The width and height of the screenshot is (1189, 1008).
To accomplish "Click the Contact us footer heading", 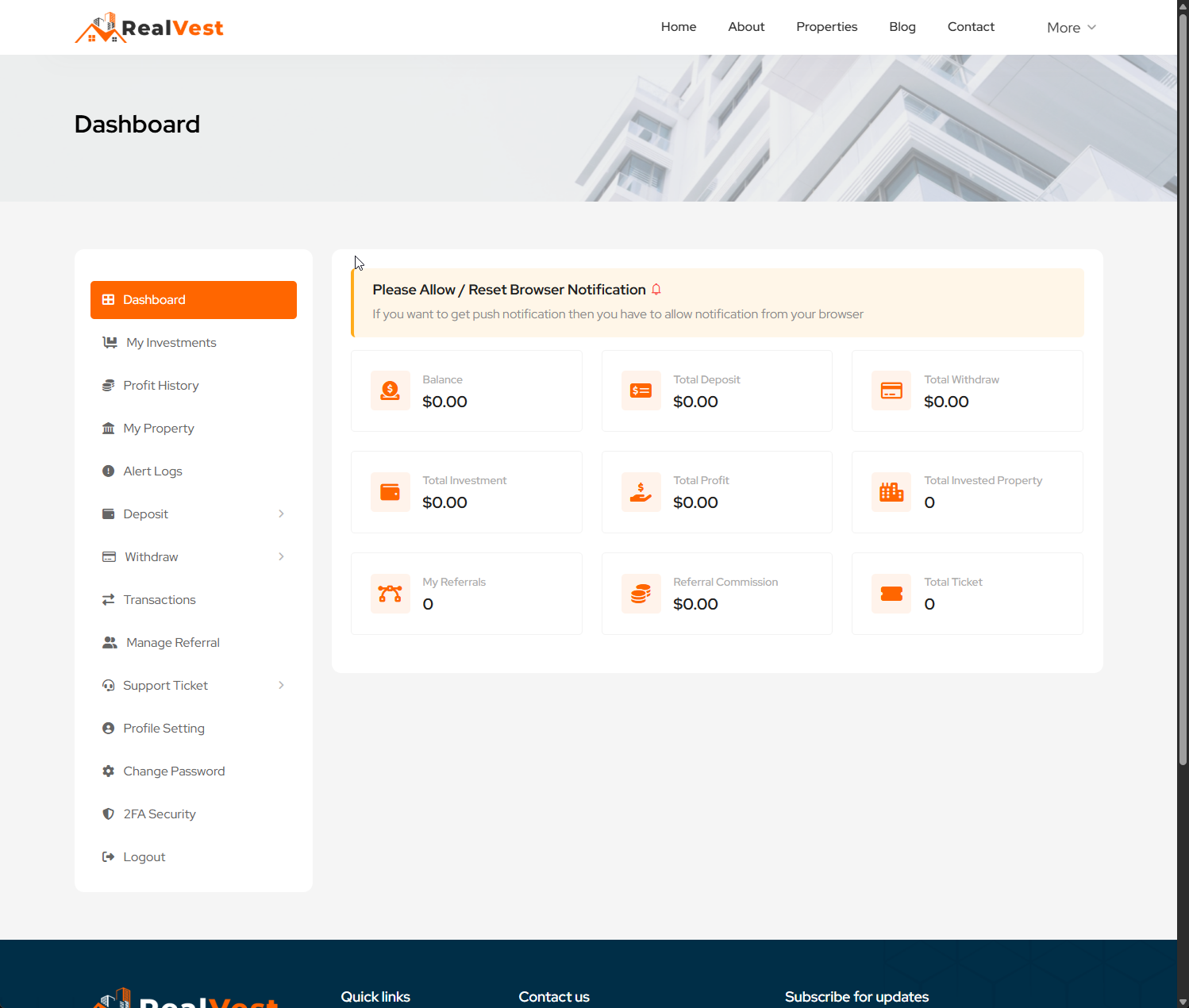I will pyautogui.click(x=554, y=997).
